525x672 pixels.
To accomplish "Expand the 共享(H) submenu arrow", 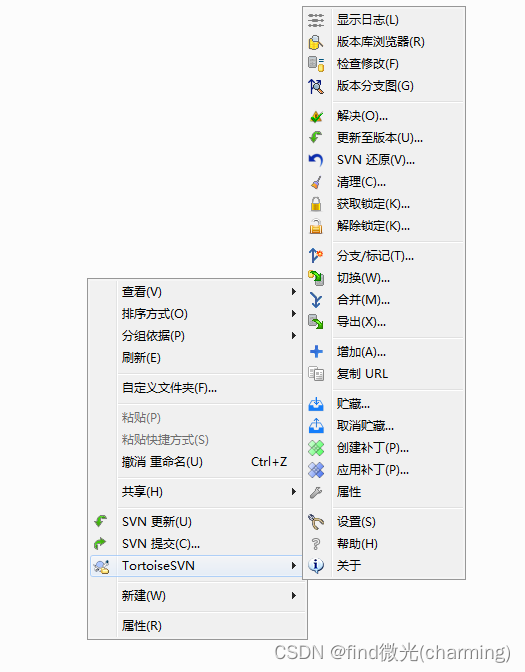I will [294, 492].
